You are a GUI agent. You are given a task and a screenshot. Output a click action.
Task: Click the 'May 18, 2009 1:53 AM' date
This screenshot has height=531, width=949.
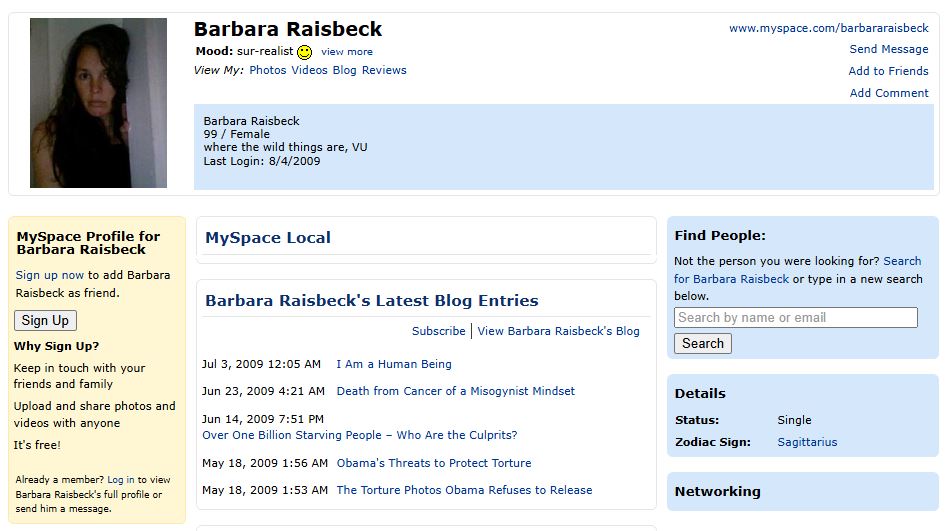coord(264,490)
